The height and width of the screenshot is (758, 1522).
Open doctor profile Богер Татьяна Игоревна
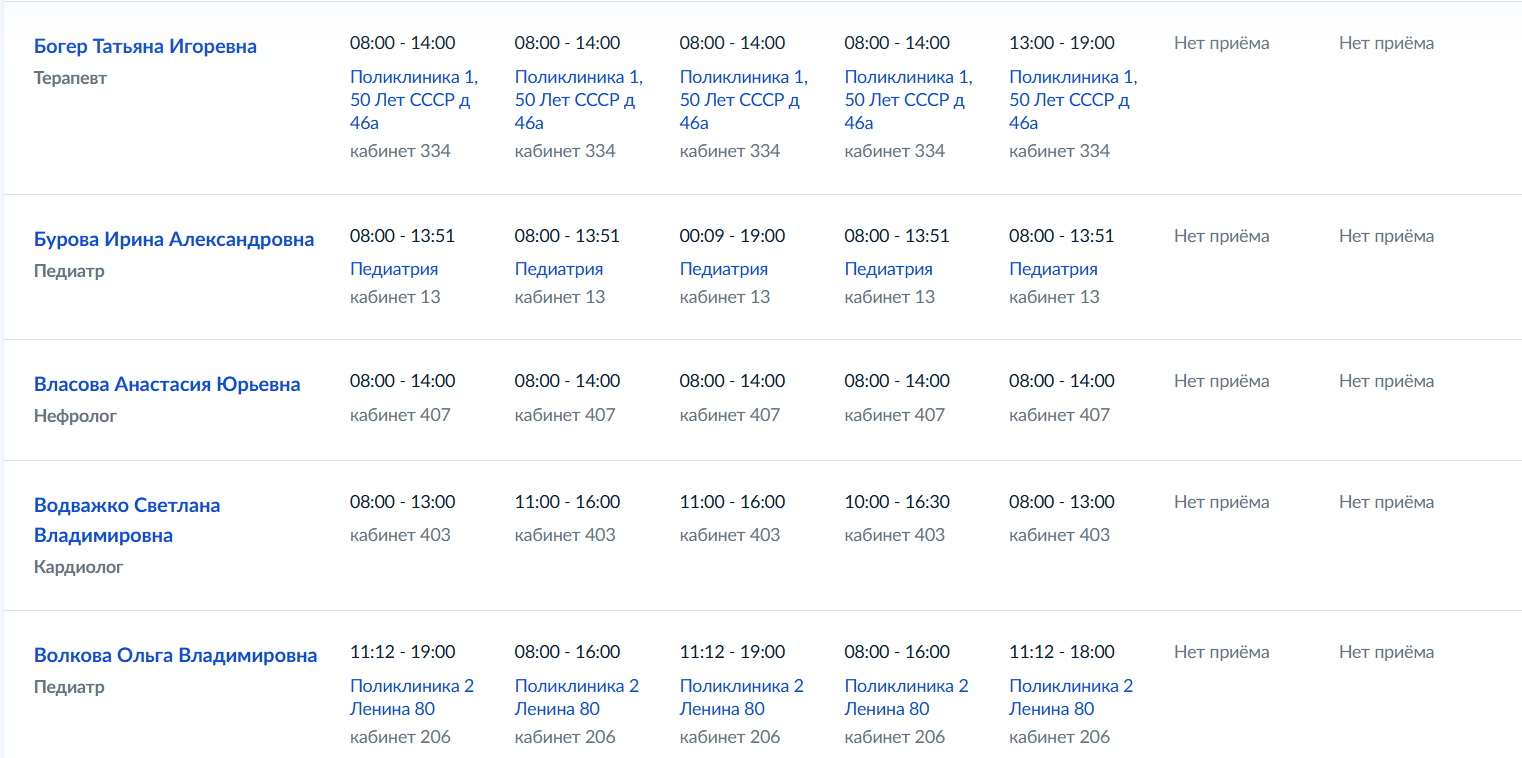click(145, 46)
